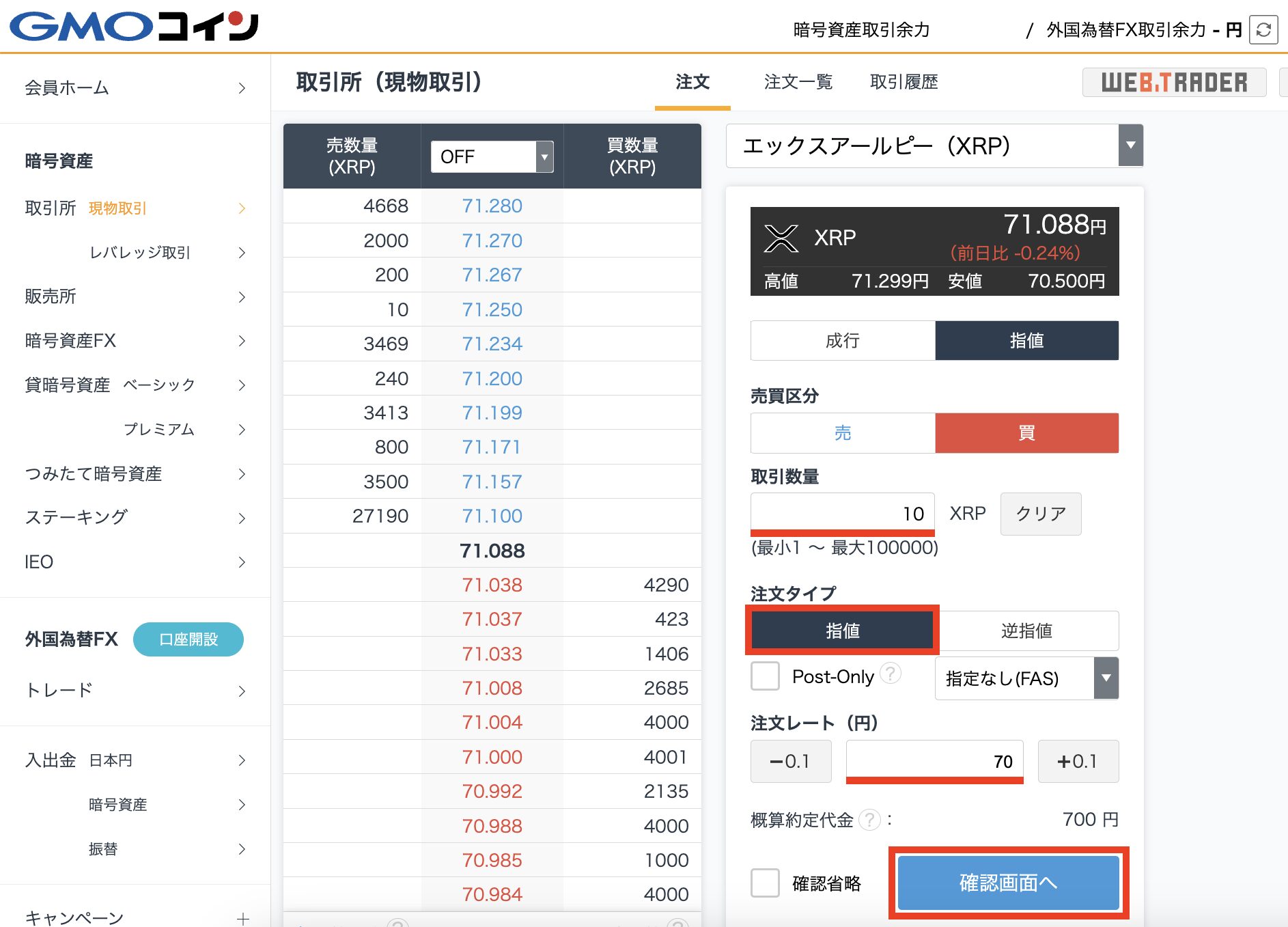Check the 確認省略 checkbox

765,883
